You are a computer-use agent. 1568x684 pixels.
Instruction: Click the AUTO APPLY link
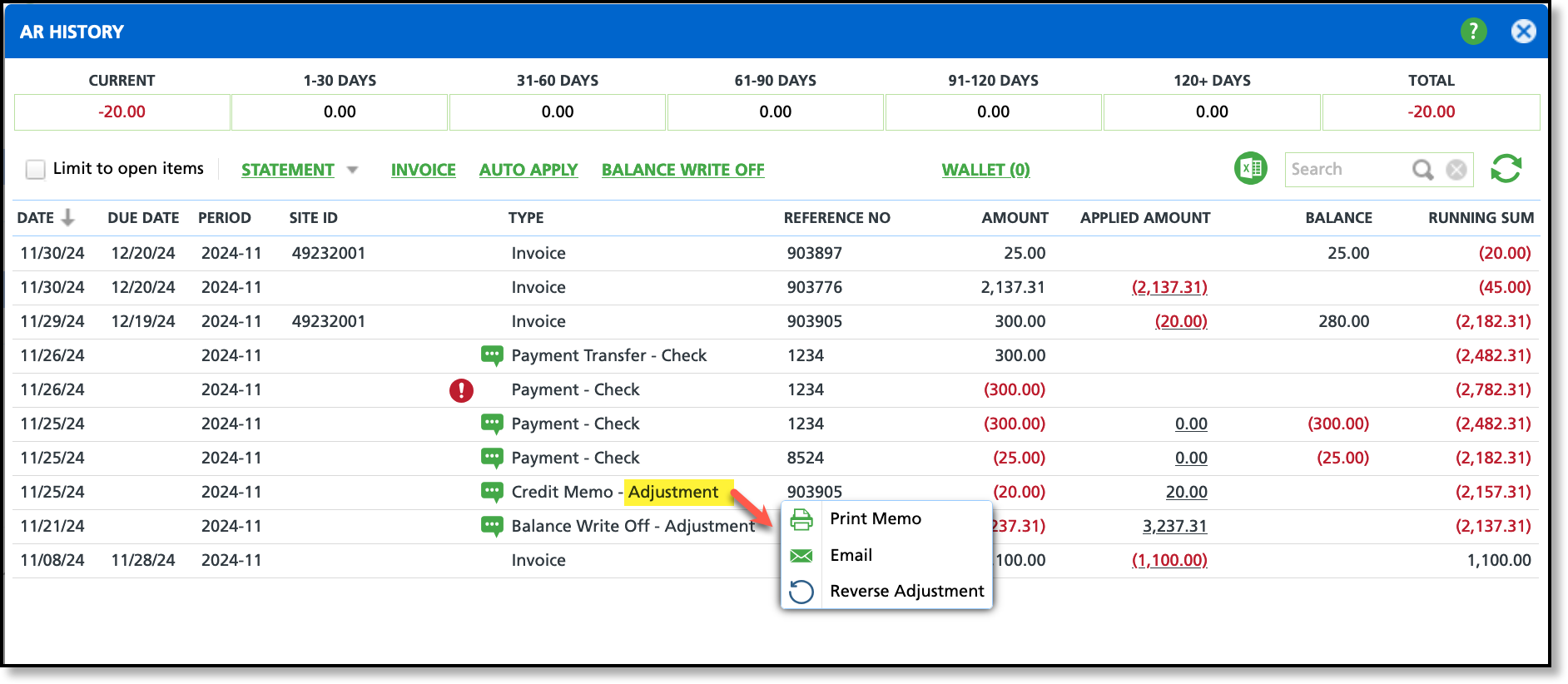pos(528,170)
